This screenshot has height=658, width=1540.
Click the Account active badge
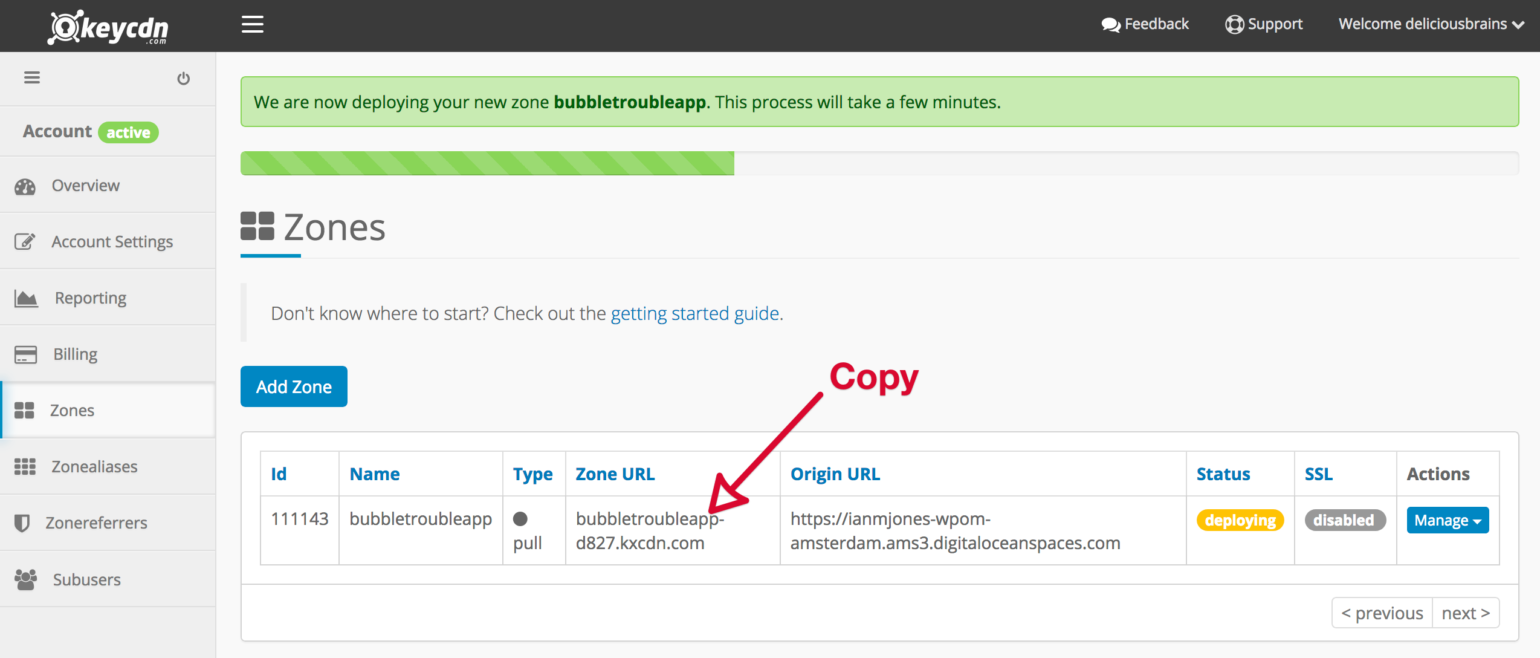[x=128, y=132]
